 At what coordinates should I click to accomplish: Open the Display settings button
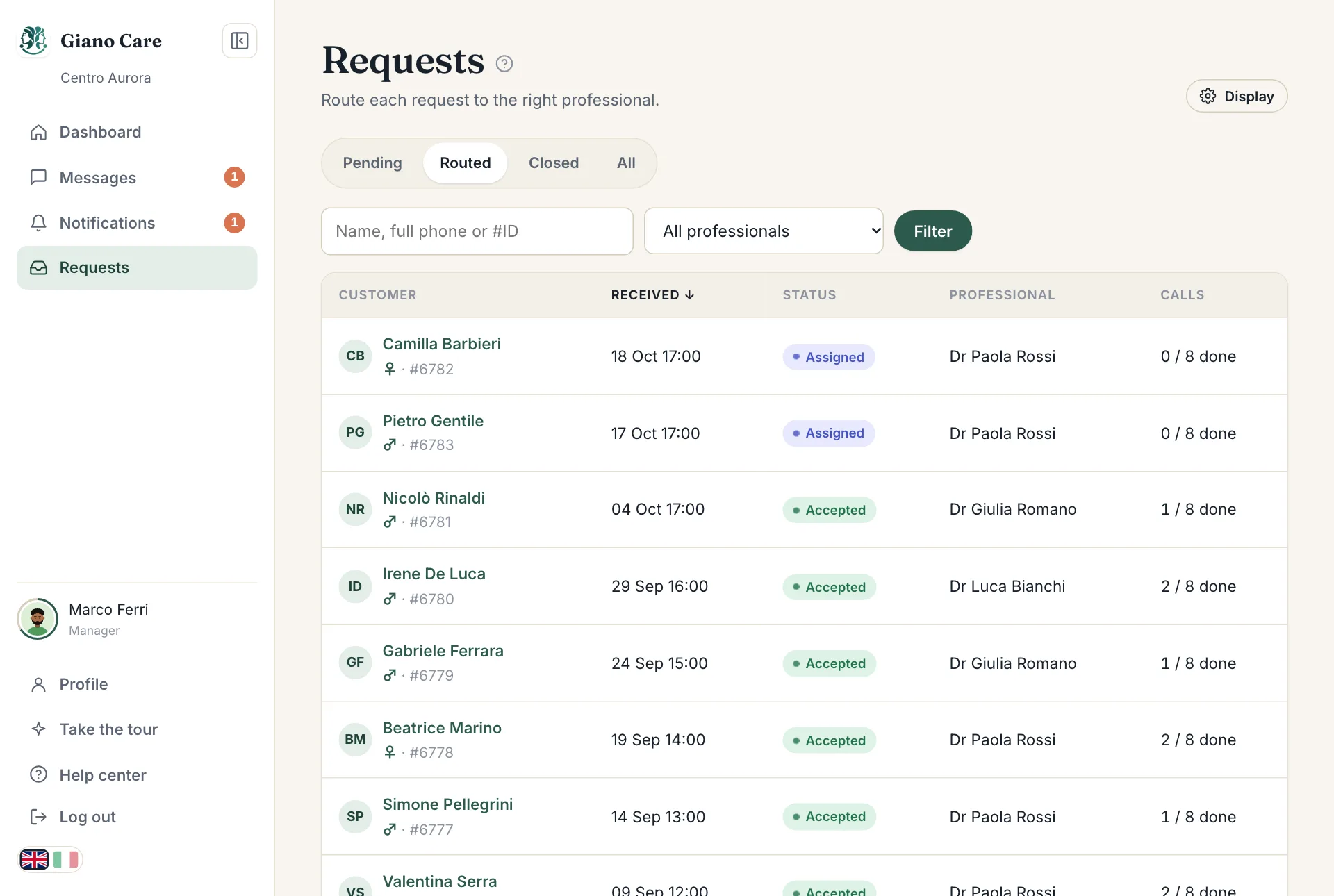coord(1237,97)
